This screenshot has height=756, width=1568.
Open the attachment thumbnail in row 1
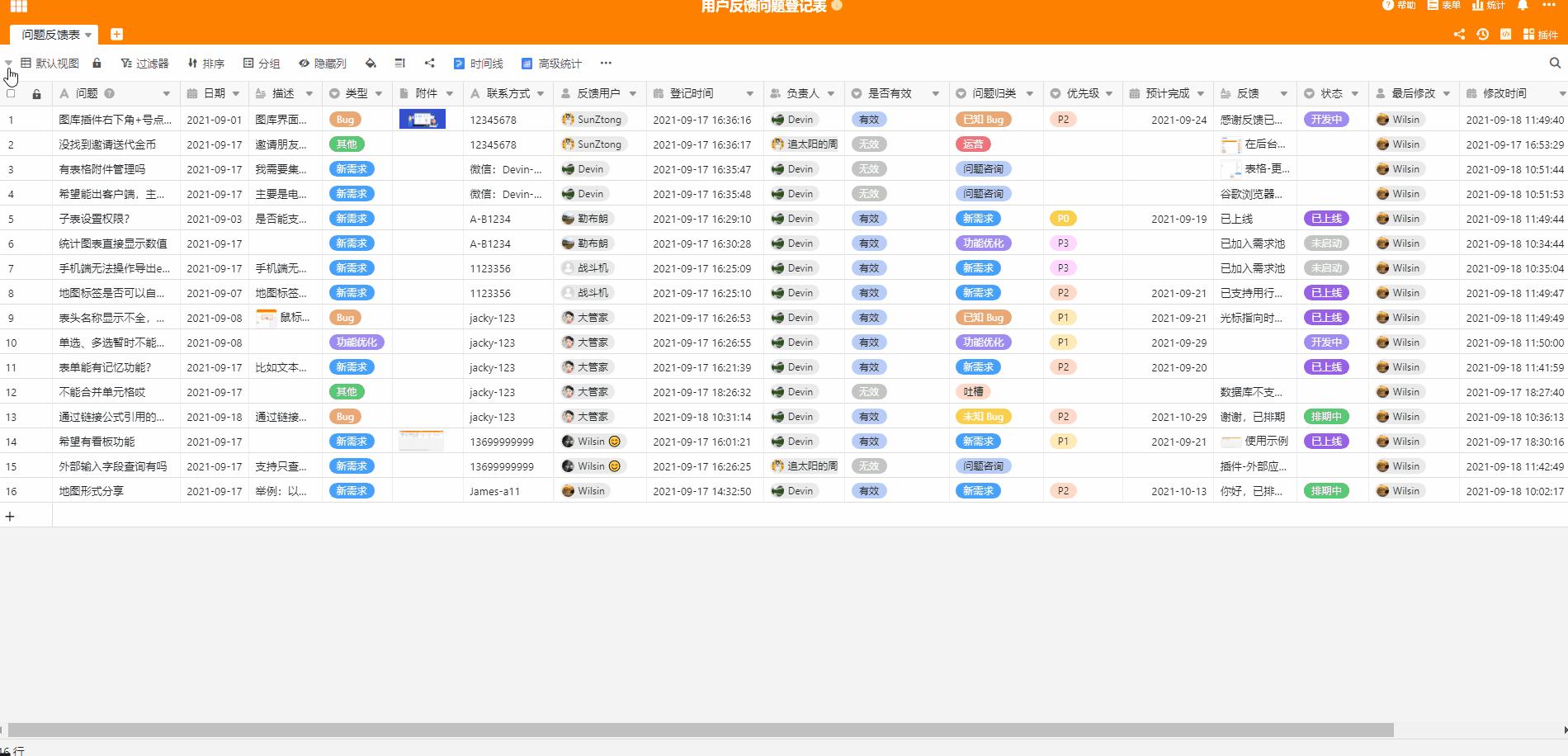coord(422,119)
